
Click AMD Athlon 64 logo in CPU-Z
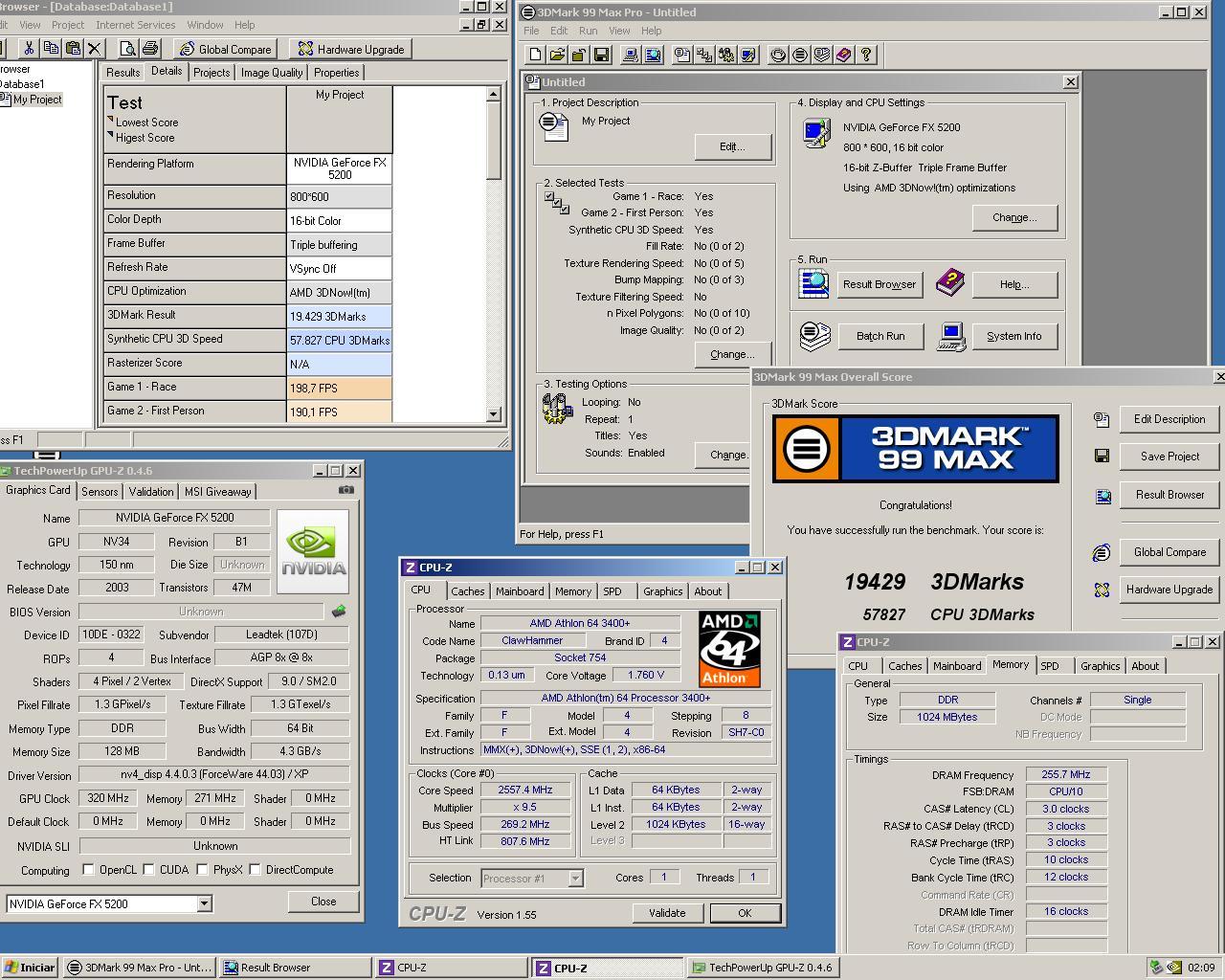point(729,649)
